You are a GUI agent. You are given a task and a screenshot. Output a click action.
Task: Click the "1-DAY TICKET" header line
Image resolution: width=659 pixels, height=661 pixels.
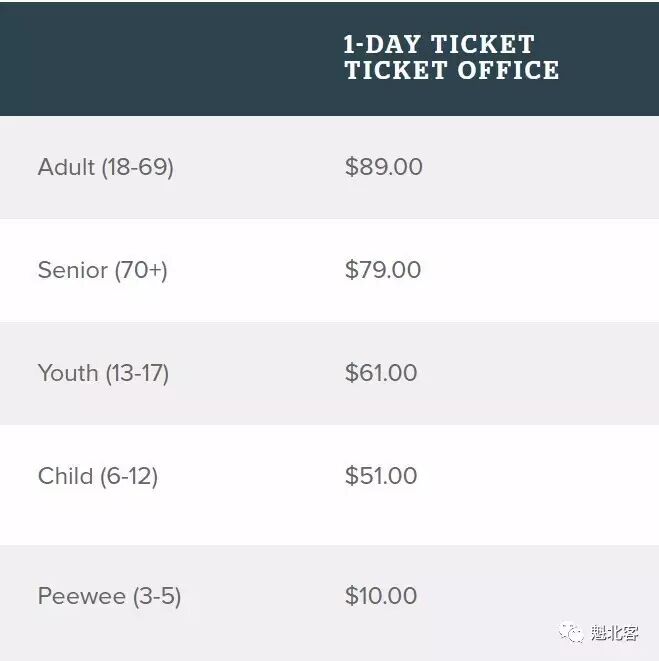(x=439, y=44)
